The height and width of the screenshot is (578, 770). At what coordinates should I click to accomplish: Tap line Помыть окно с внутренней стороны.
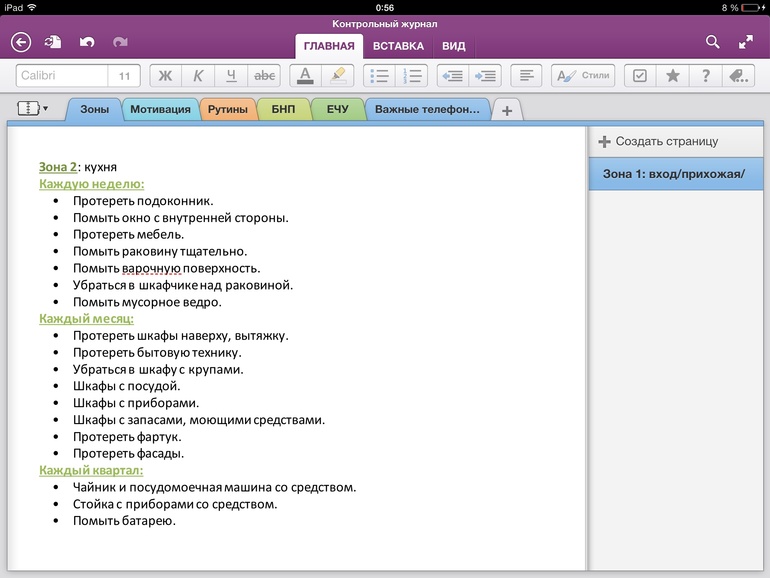(181, 218)
